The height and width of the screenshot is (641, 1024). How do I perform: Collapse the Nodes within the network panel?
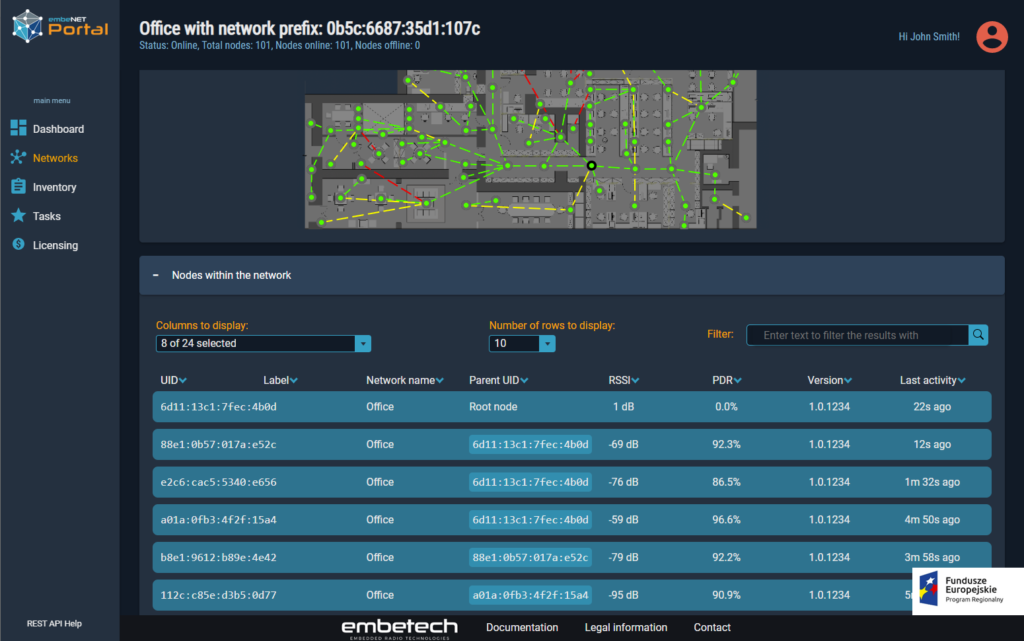click(156, 275)
